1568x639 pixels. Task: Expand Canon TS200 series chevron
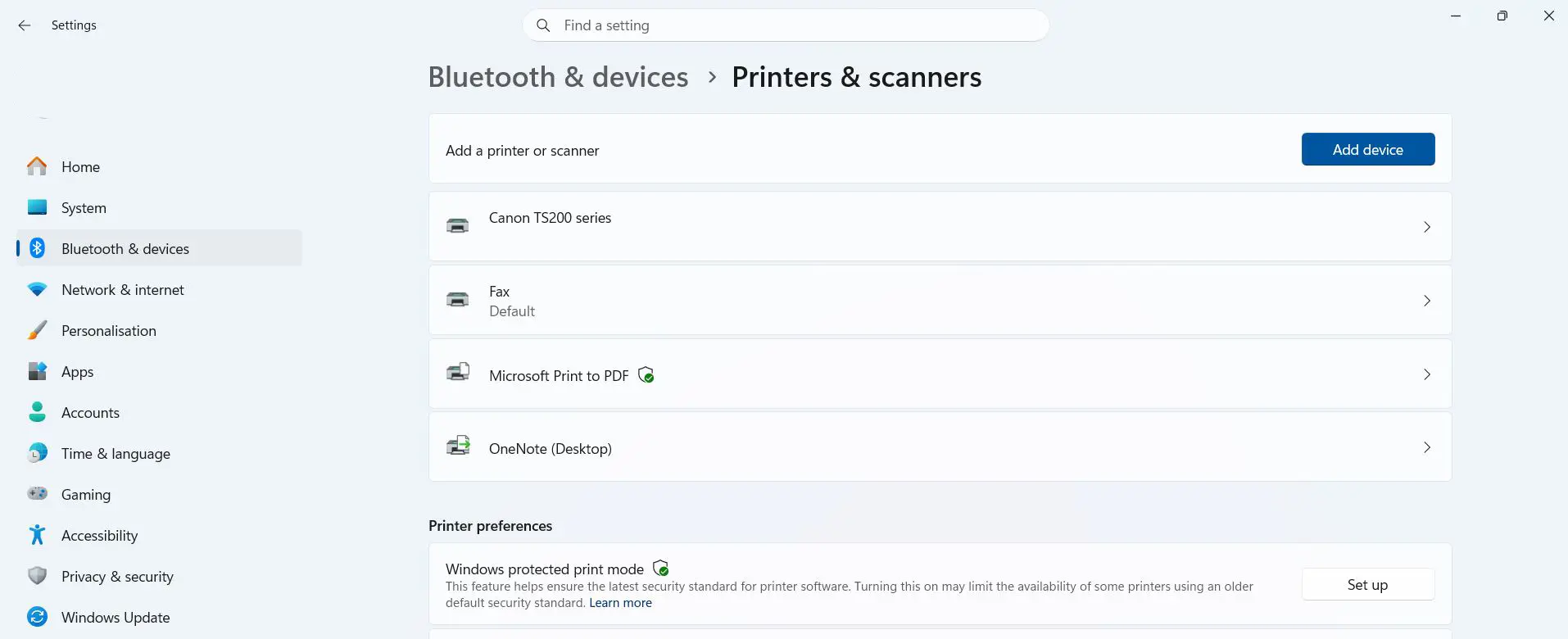pyautogui.click(x=1427, y=227)
